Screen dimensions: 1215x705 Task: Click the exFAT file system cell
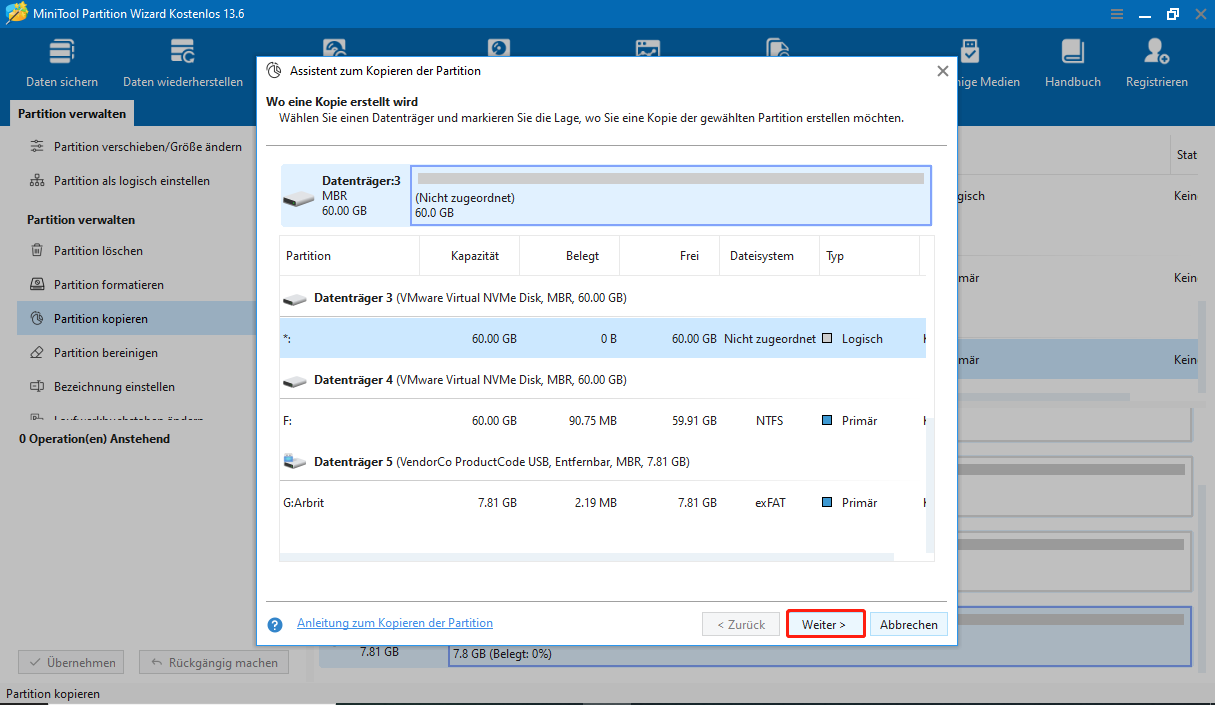(770, 503)
